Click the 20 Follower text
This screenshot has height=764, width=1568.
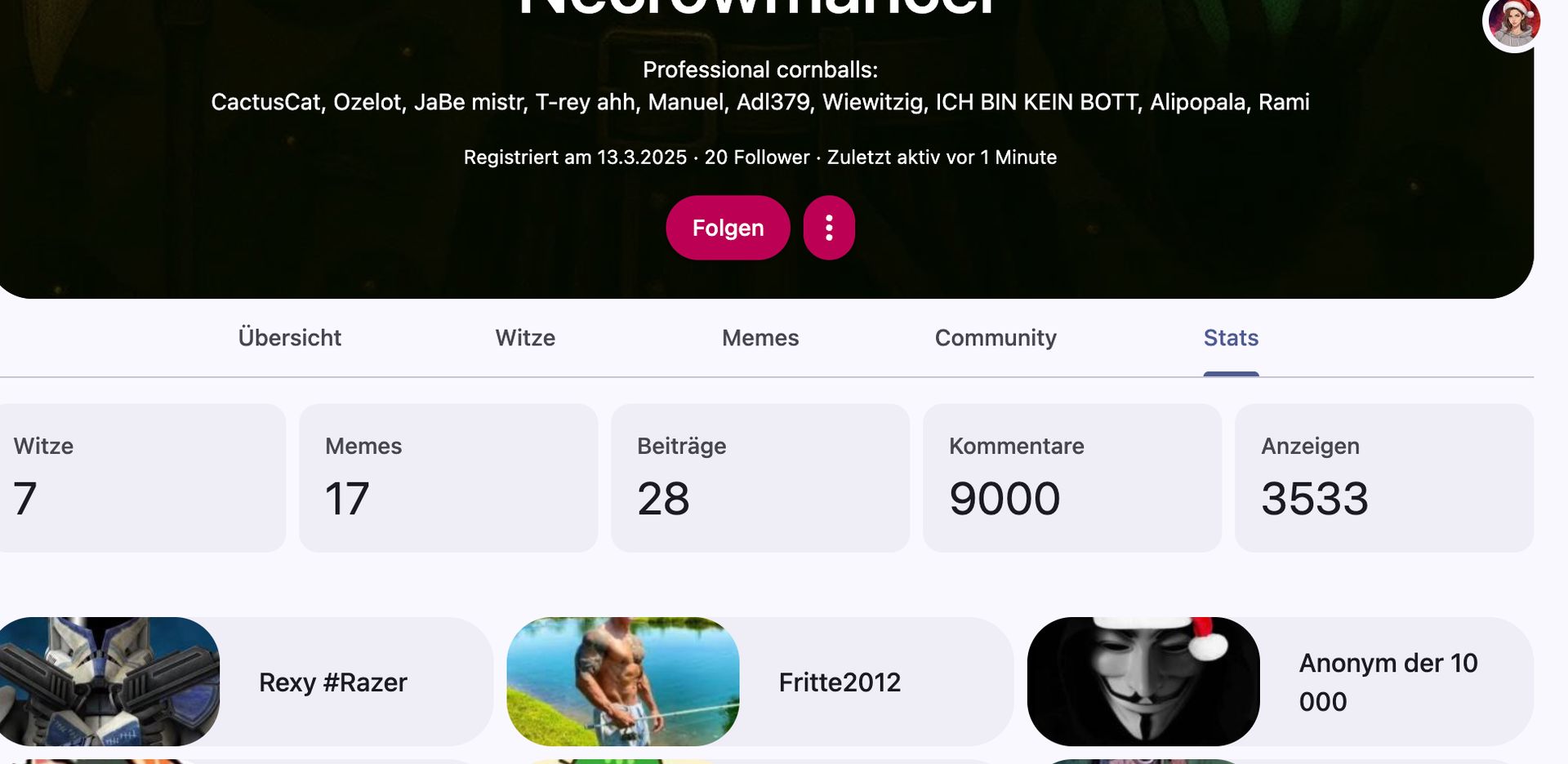757,158
